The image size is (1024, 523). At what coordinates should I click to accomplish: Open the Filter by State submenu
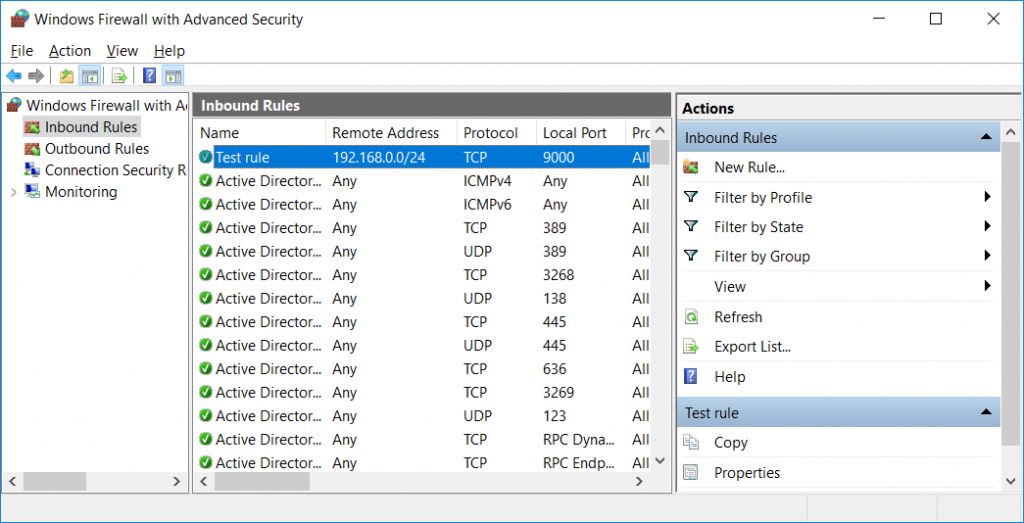pyautogui.click(x=987, y=227)
